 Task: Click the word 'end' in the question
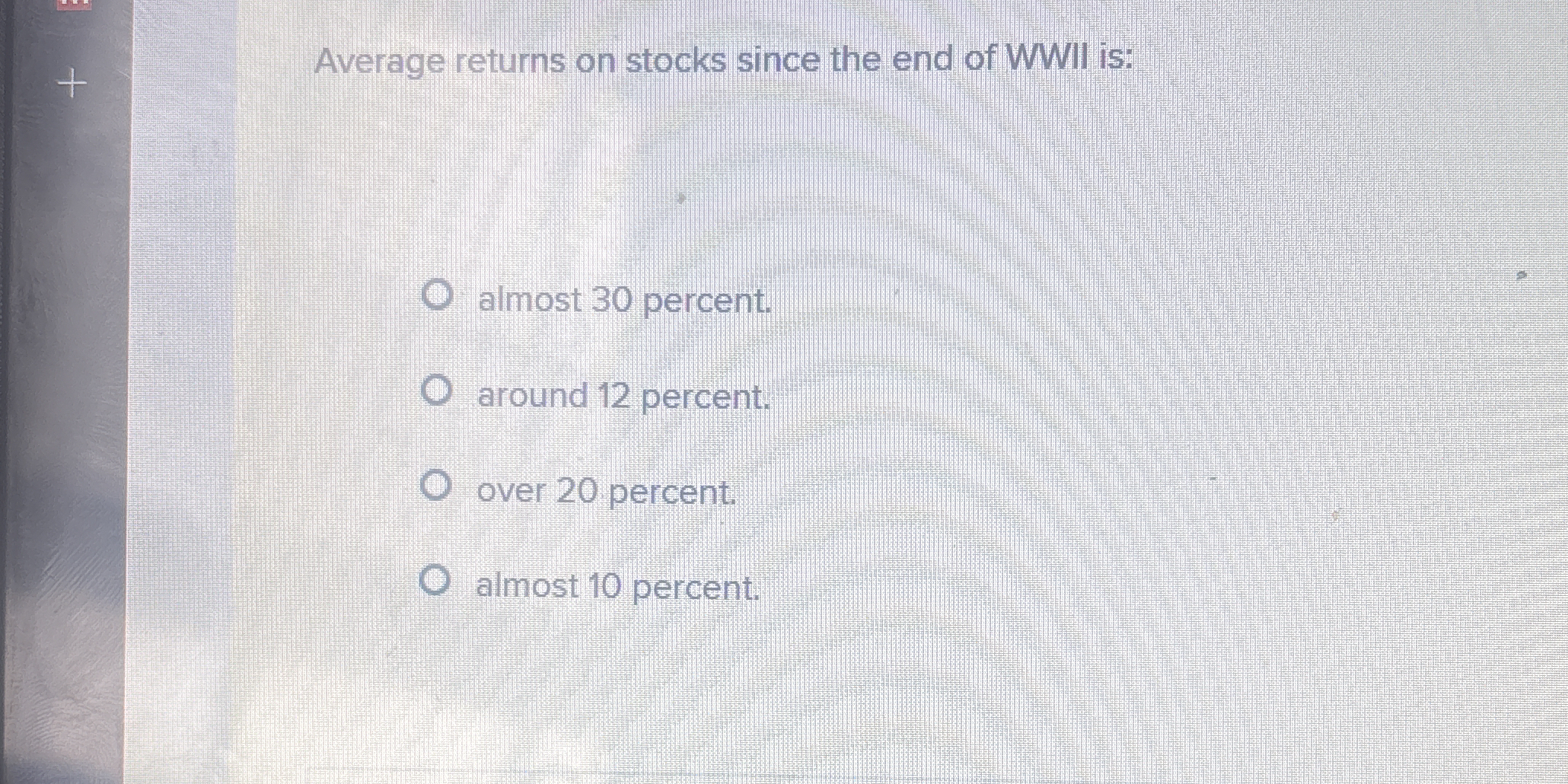(x=921, y=58)
